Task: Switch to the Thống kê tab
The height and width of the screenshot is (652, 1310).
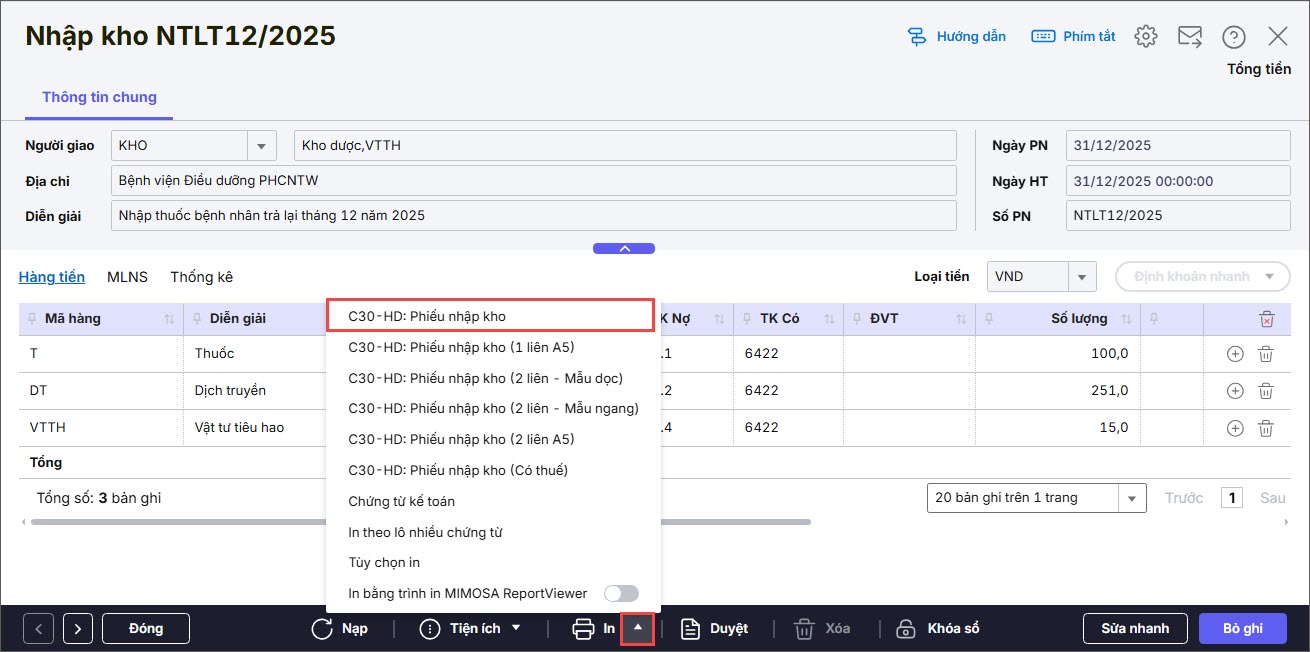Action: point(201,277)
